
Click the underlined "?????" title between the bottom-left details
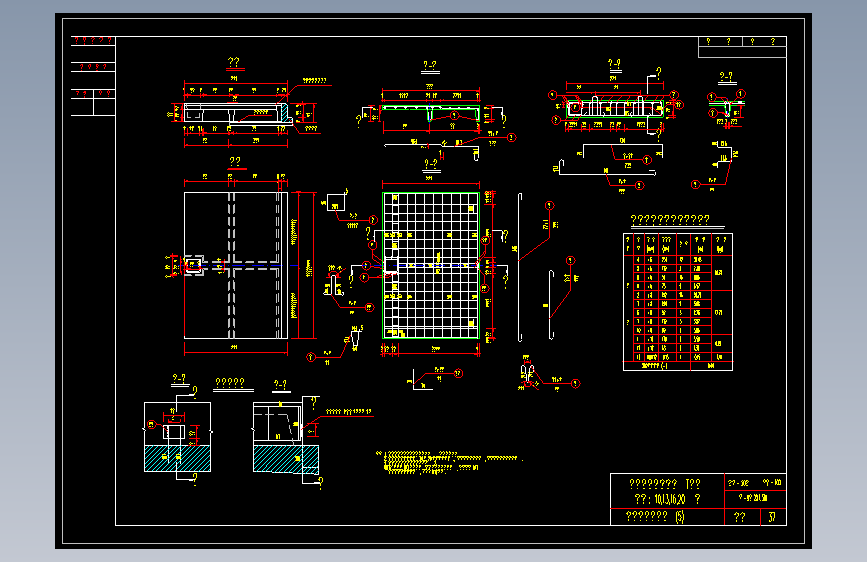[x=230, y=383]
